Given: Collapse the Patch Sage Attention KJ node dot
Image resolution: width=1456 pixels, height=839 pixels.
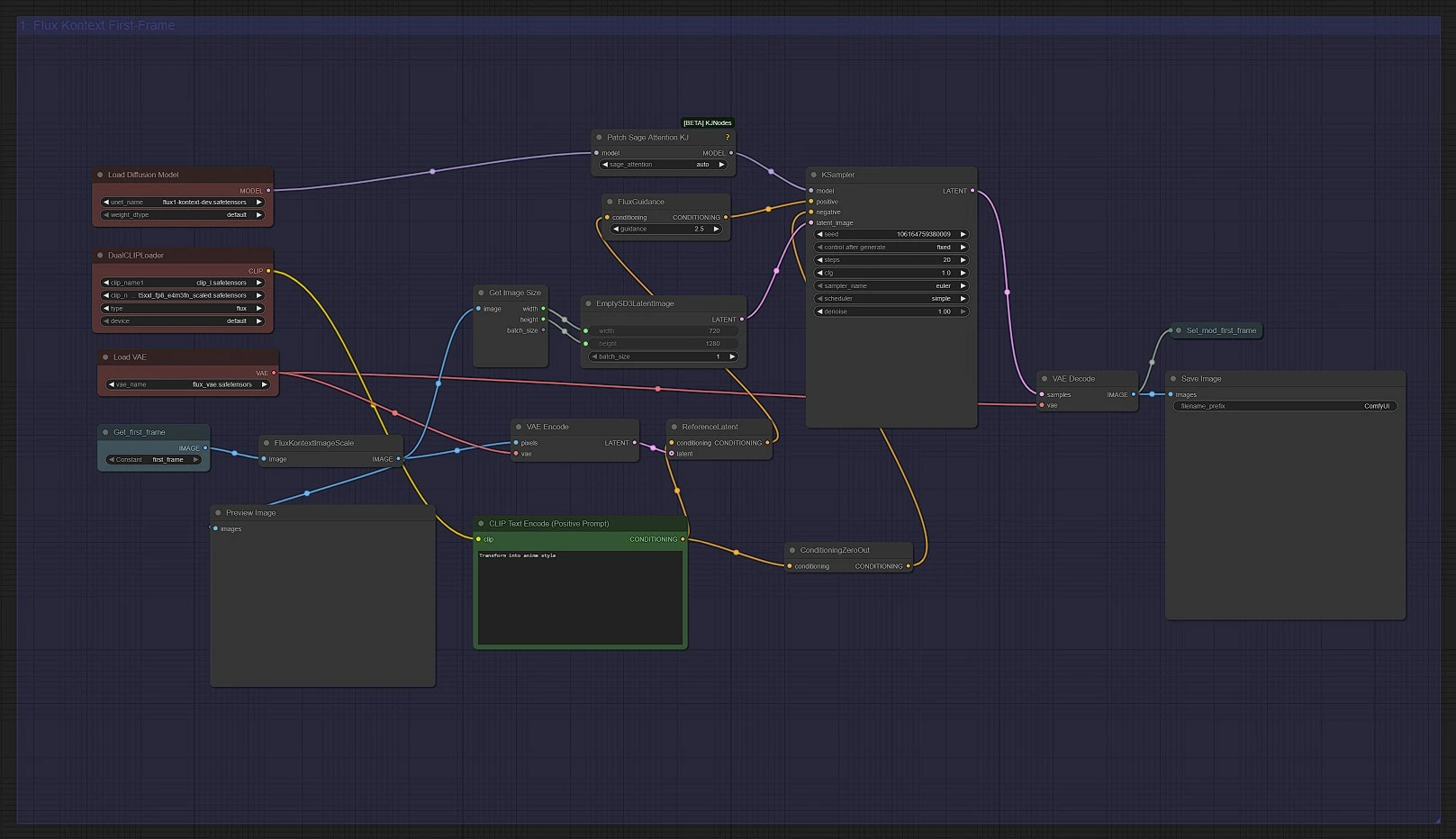Looking at the screenshot, I should coord(599,138).
